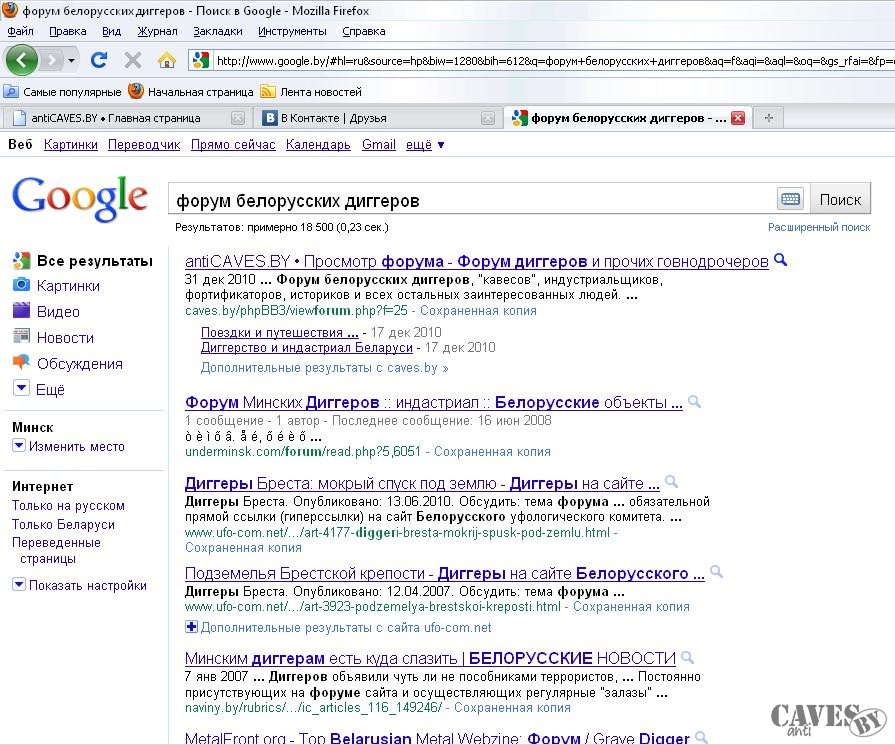Image resolution: width=895 pixels, height=745 pixels.
Task: Click the Google logo
Action: point(80,198)
